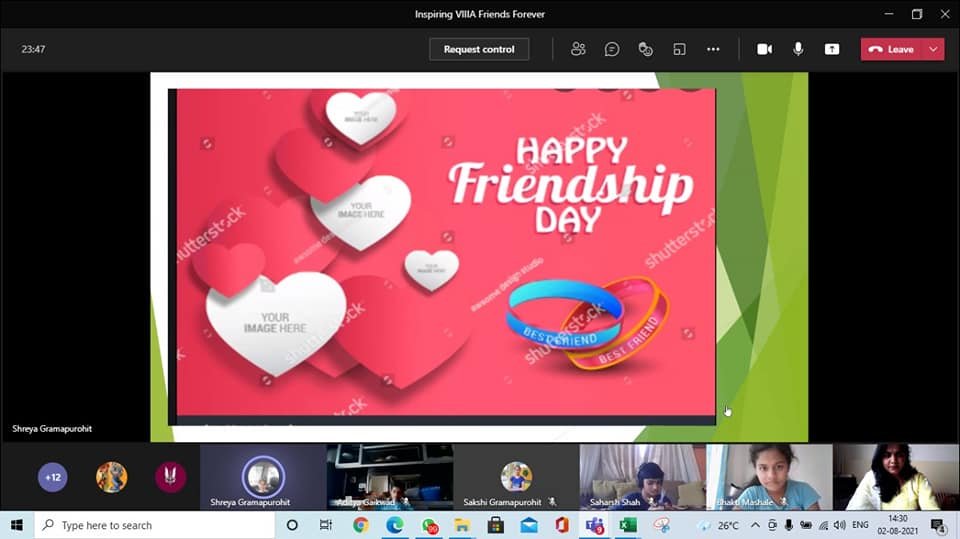Open the clock and calendar flyout
The width and height of the screenshot is (960, 539).
(x=898, y=525)
